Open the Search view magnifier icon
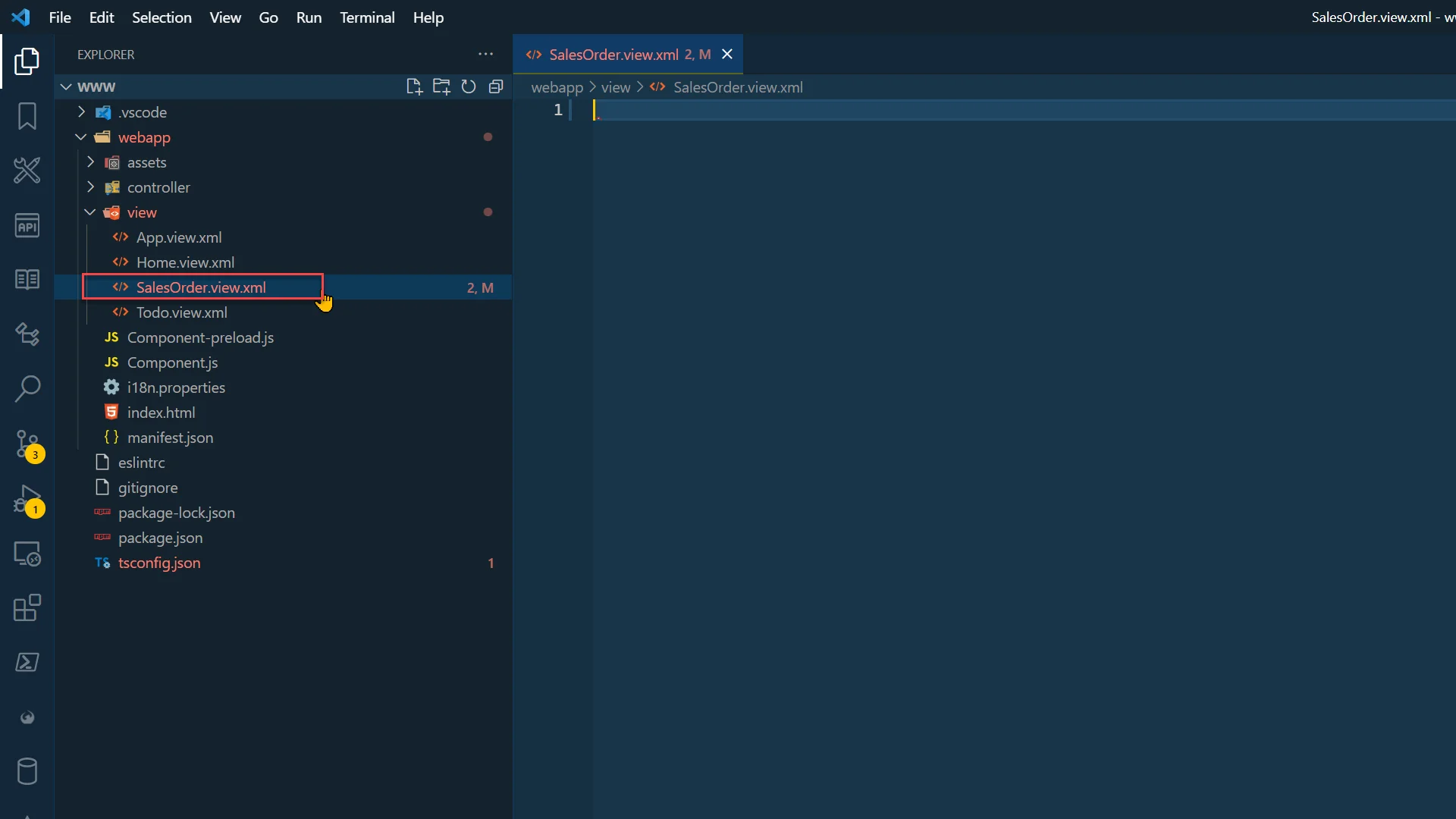The height and width of the screenshot is (819, 1456). (27, 389)
